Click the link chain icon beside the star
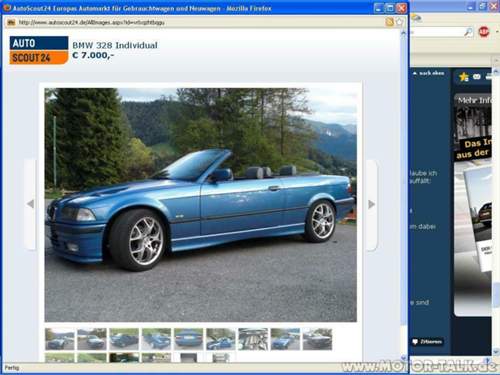 [477, 77]
